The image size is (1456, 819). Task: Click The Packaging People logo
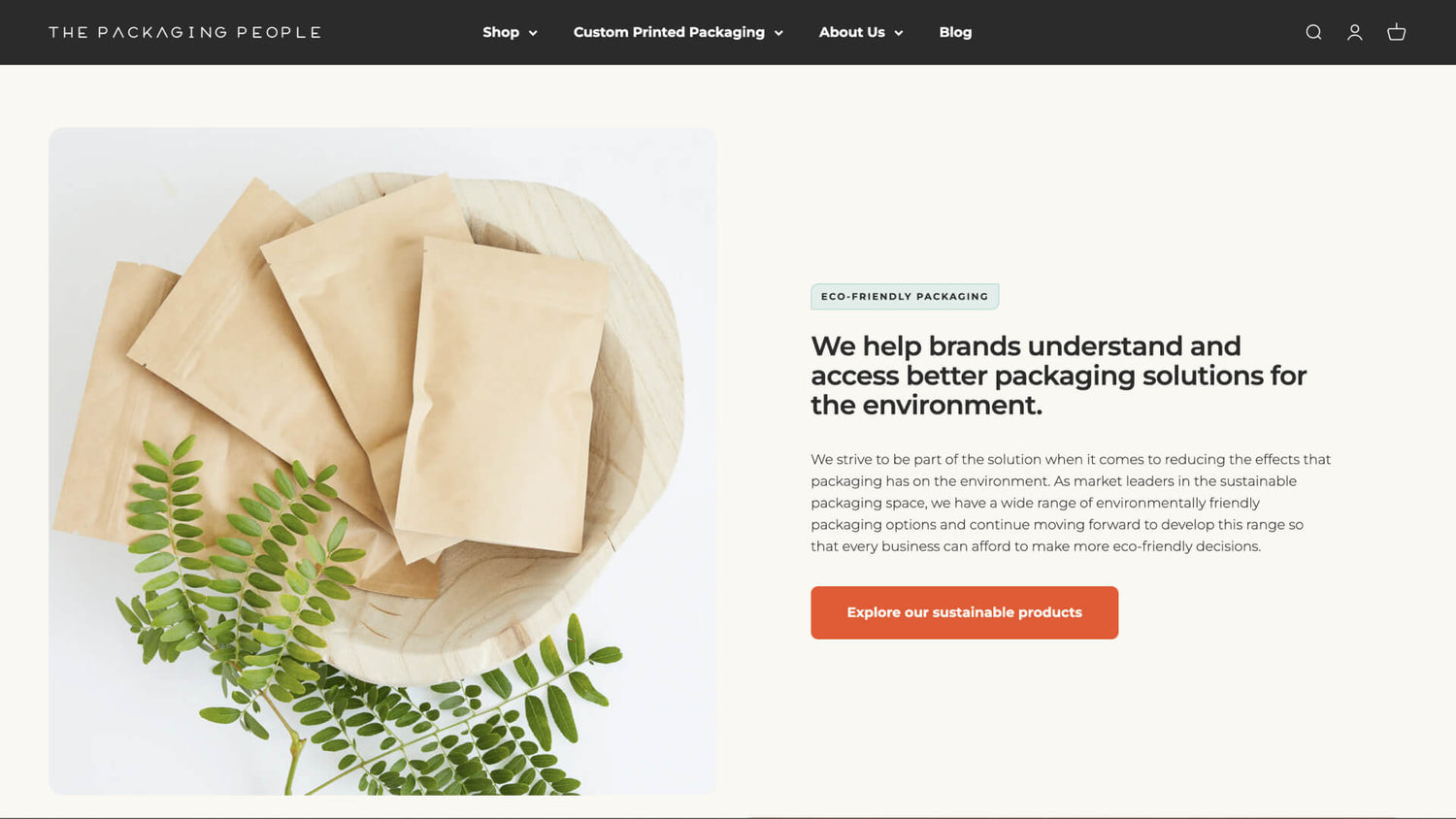click(184, 32)
